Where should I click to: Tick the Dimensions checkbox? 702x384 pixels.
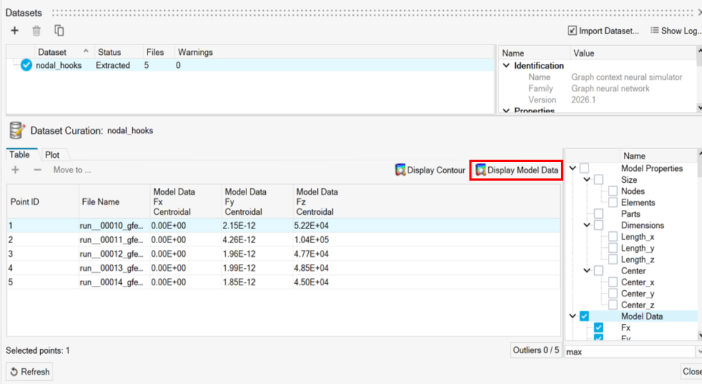pyautogui.click(x=599, y=225)
